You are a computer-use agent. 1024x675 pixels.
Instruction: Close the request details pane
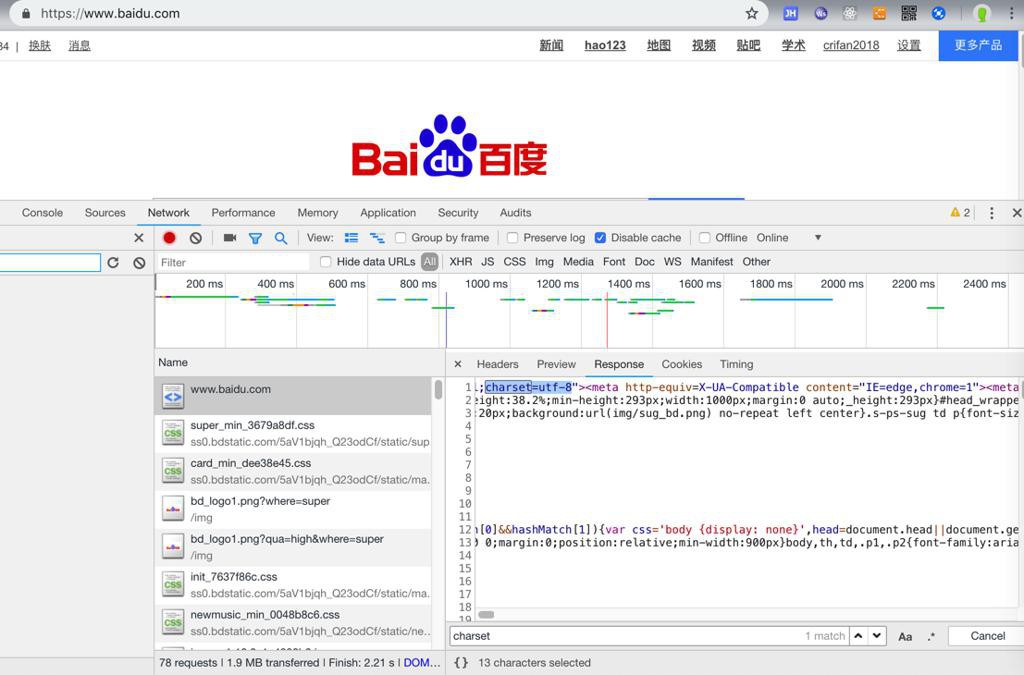click(458, 364)
